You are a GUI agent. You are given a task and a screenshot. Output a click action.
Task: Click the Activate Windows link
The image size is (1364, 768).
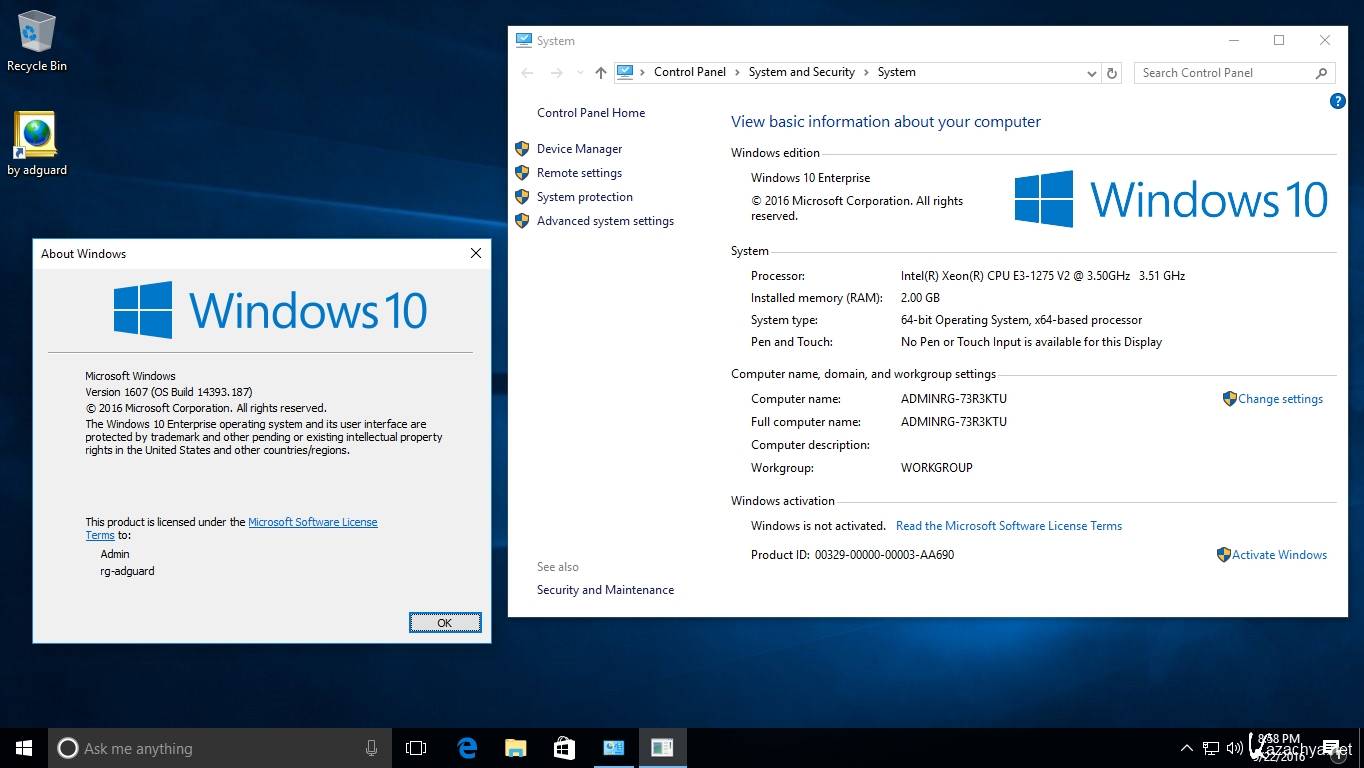1278,555
